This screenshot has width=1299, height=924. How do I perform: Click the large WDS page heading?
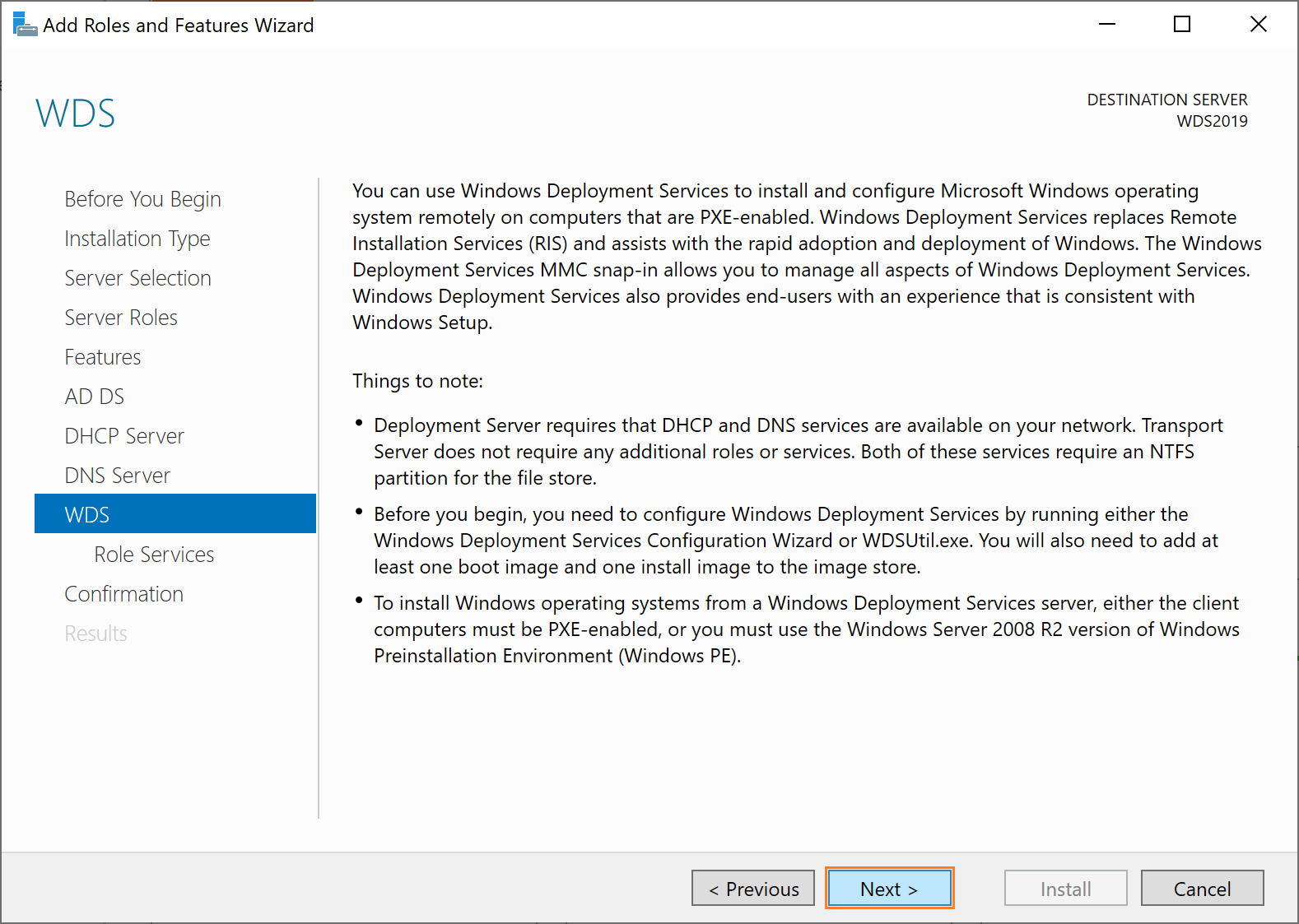tap(75, 114)
